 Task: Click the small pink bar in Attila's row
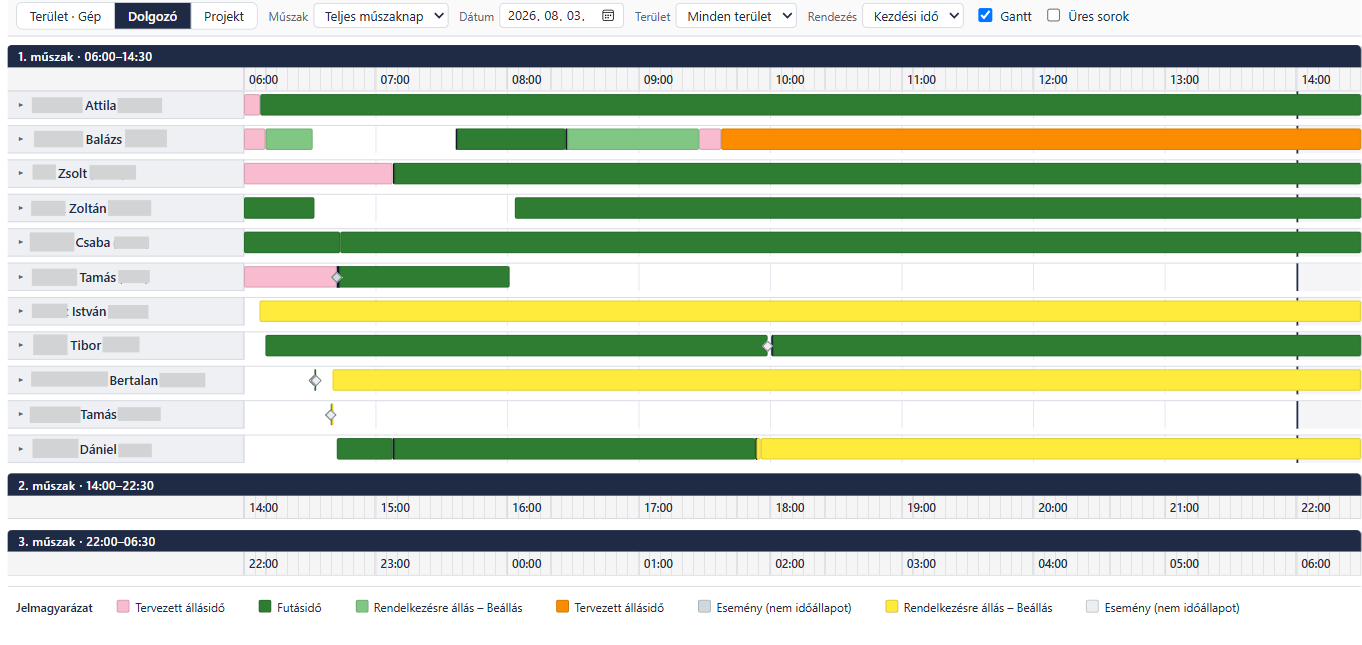coord(252,105)
